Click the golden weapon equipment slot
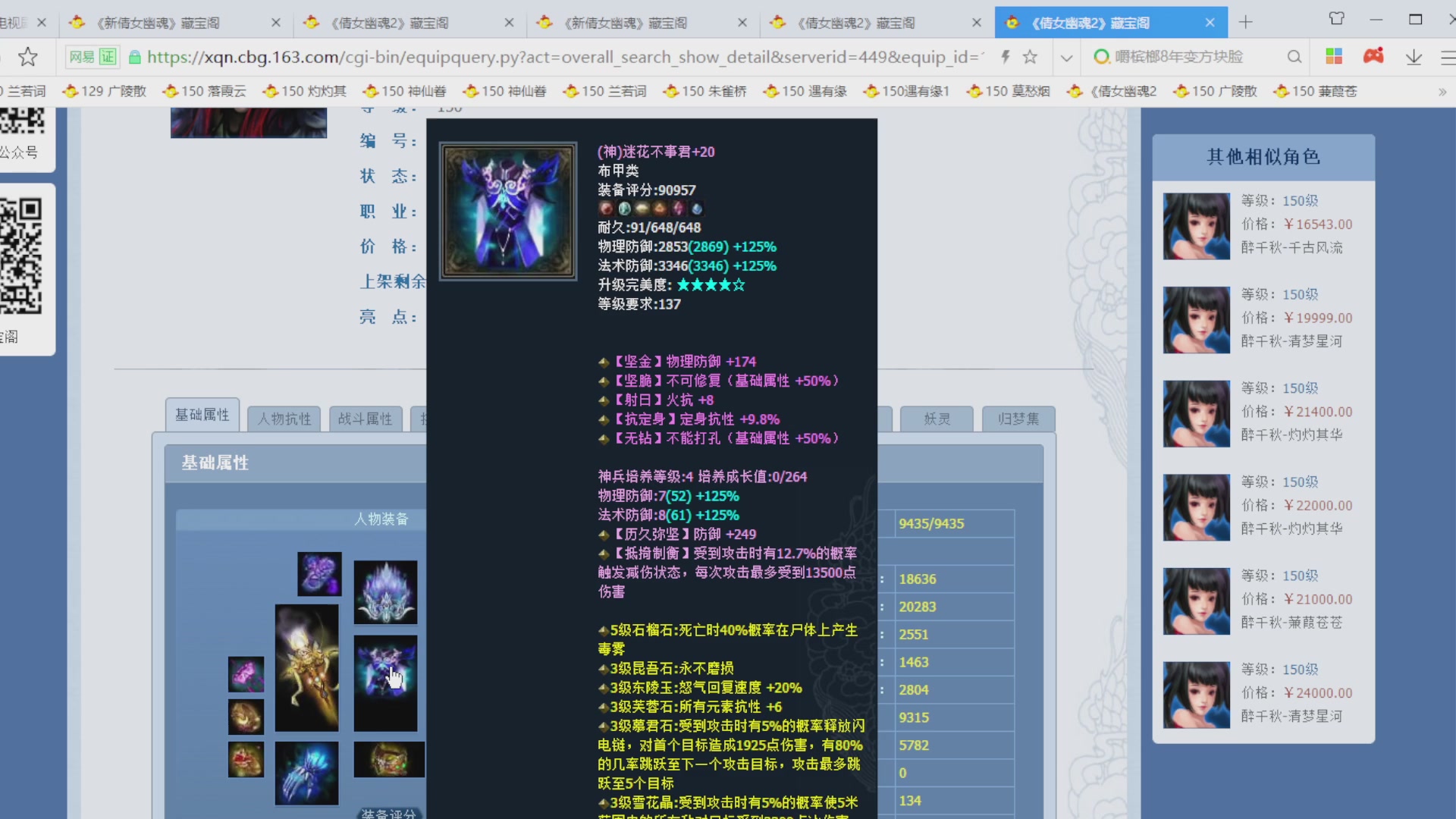Image resolution: width=1456 pixels, height=819 pixels. point(306,667)
